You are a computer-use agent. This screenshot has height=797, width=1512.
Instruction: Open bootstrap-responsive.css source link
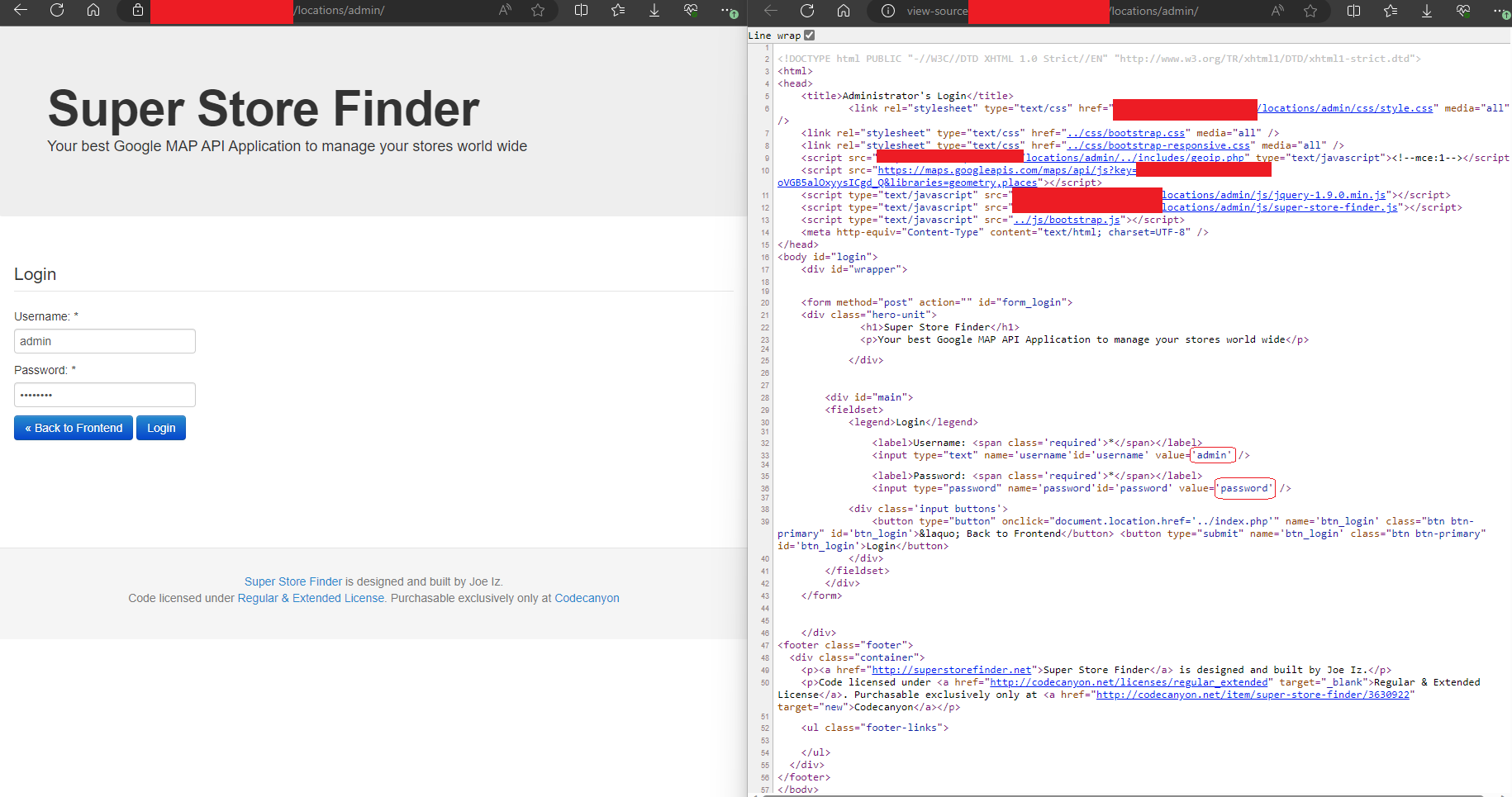1158,145
